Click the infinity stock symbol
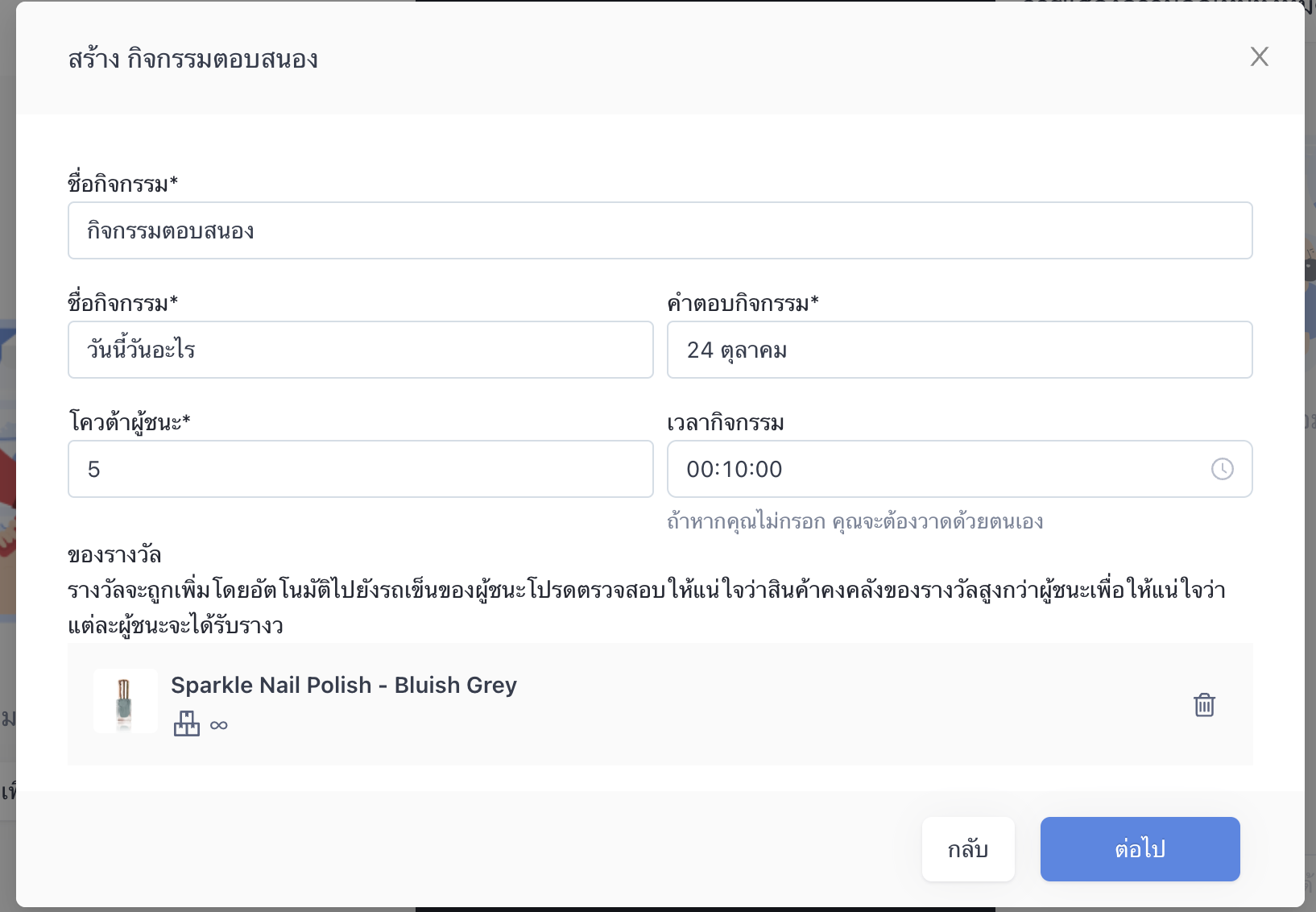 (219, 725)
